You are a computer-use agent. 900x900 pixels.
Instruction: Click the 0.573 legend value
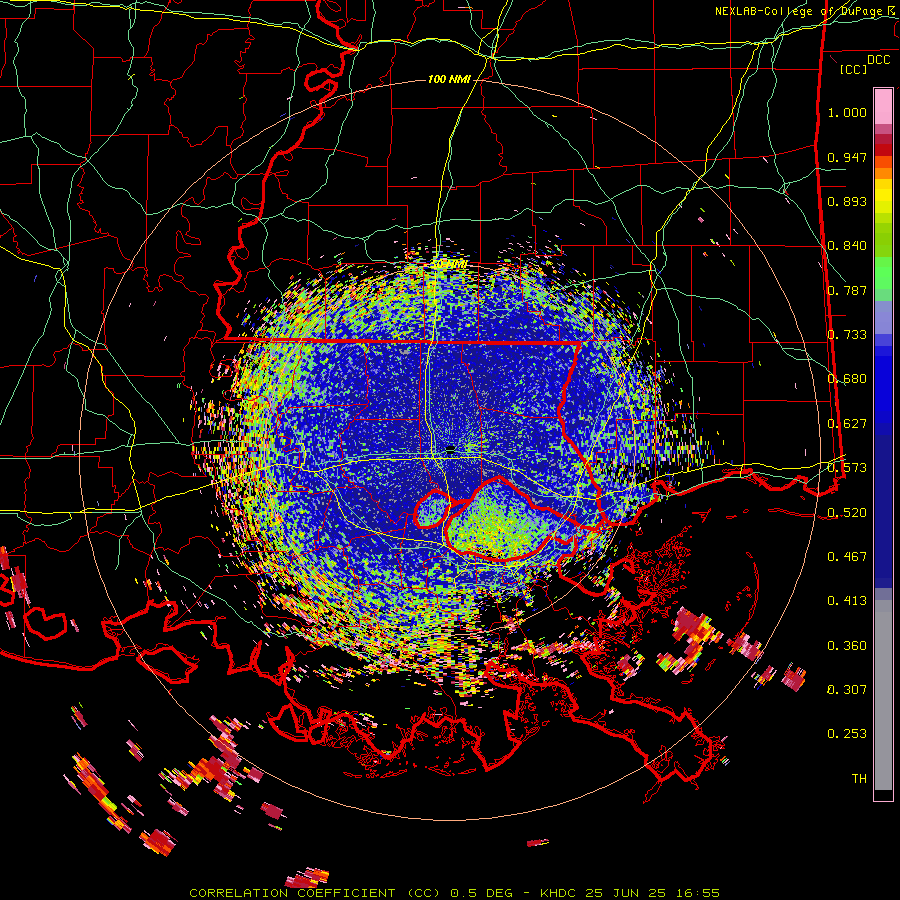847,468
